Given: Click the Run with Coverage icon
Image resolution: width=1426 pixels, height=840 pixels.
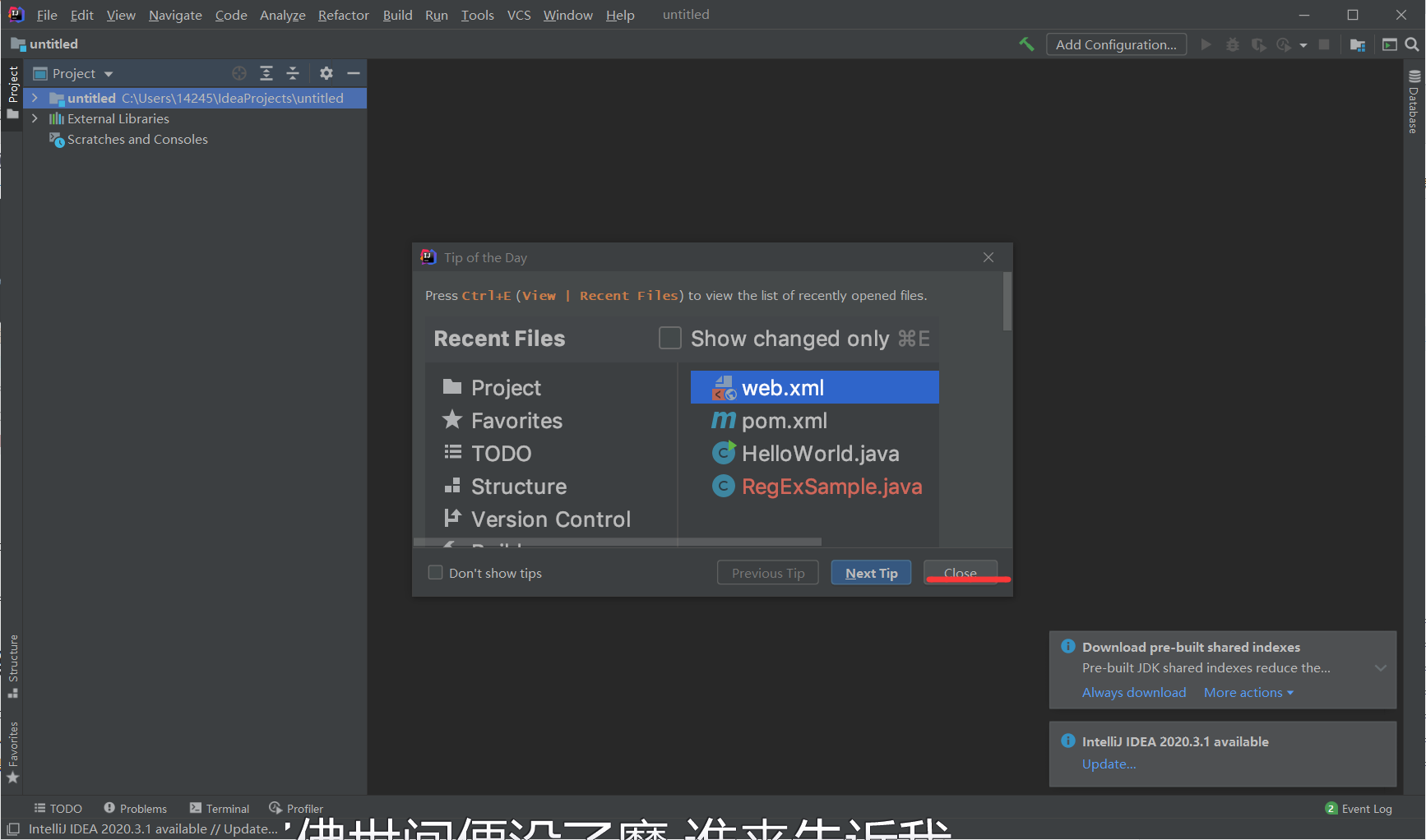Looking at the screenshot, I should coord(1258,44).
